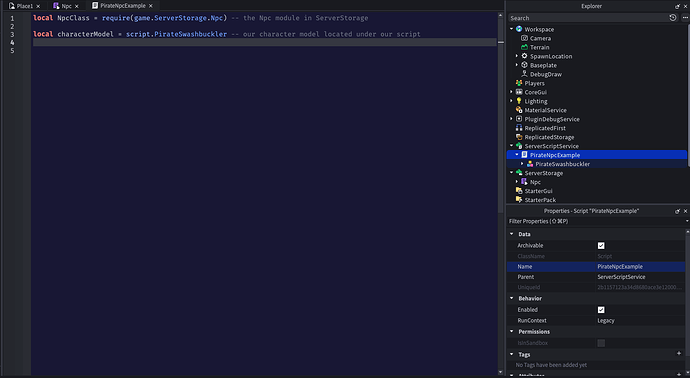690x378 pixels.
Task: Click the PluginDebugService icon
Action: [x=519, y=119]
